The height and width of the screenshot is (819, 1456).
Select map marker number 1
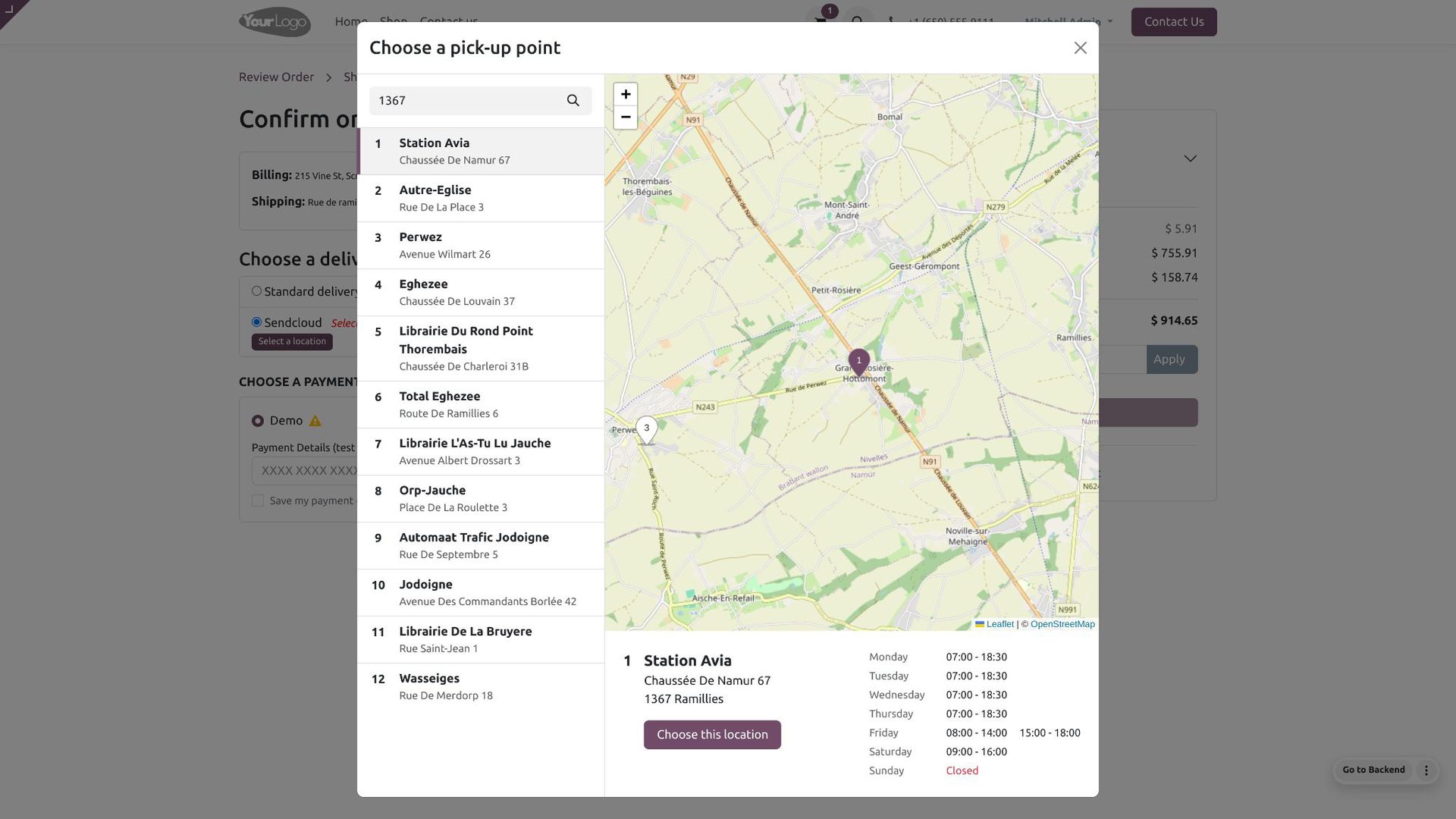858,362
